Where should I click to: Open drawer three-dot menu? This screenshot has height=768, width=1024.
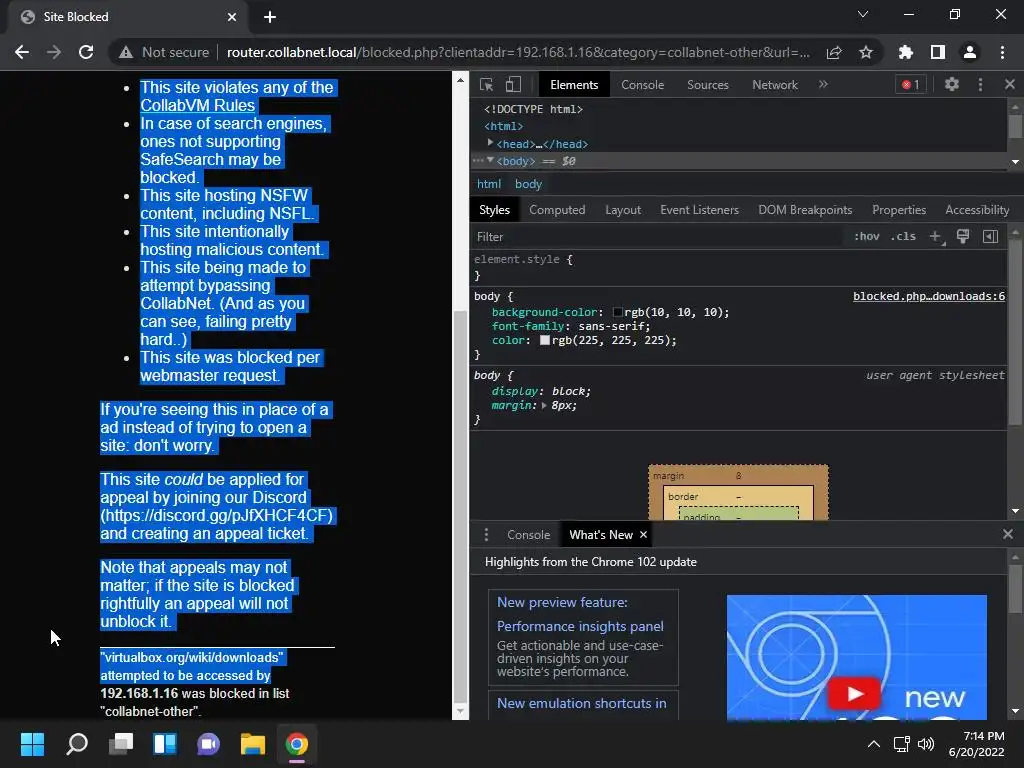tap(486, 535)
